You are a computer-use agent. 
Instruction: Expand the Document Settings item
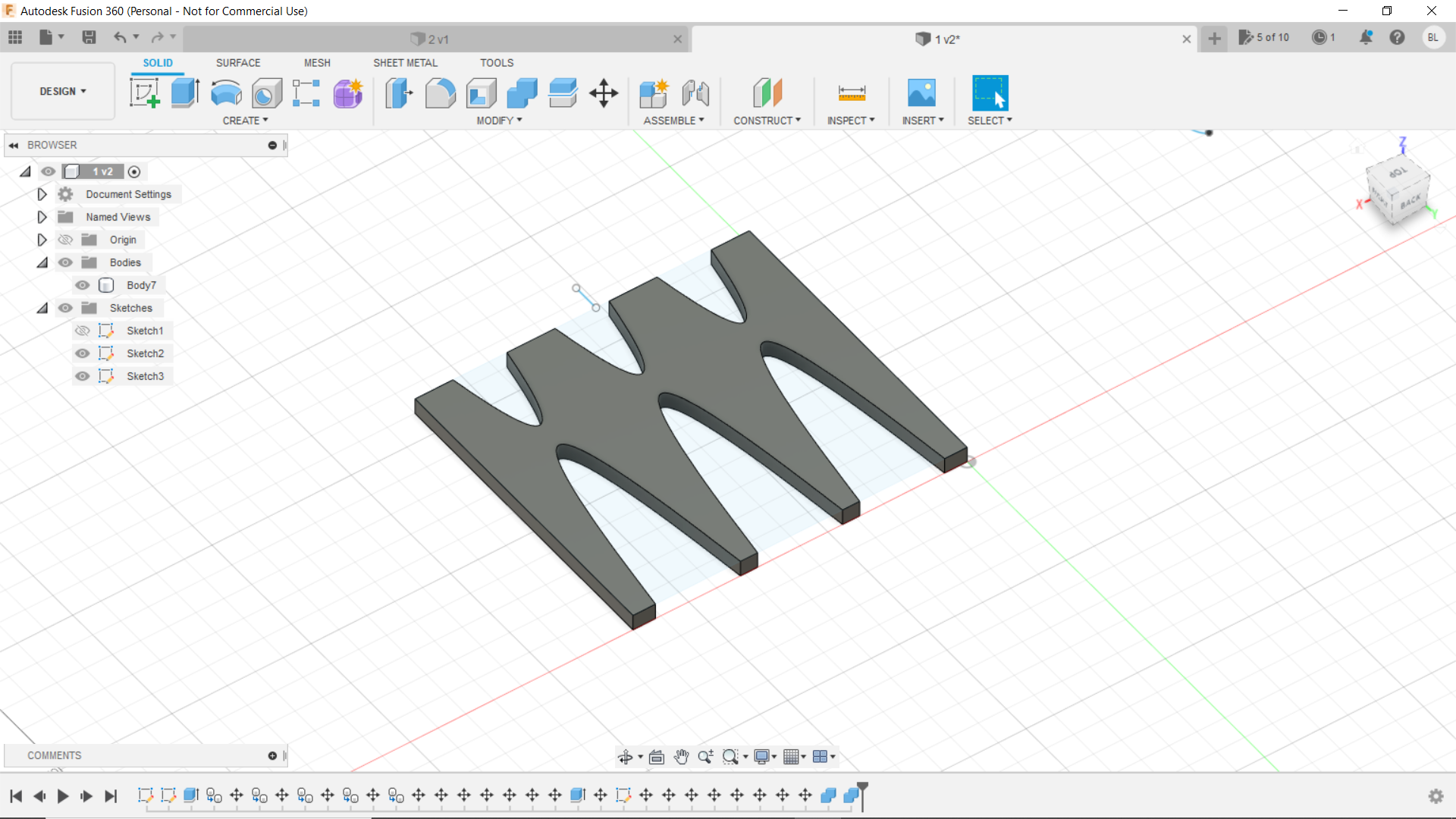click(42, 194)
